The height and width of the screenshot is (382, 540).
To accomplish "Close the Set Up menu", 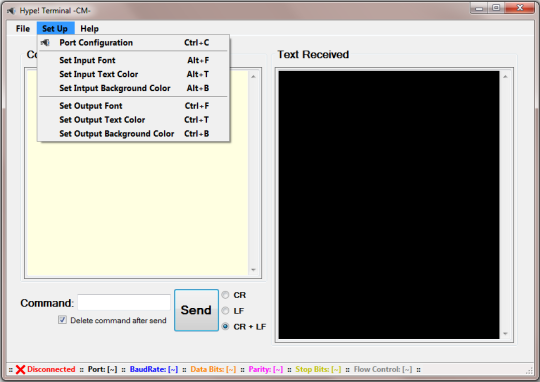I will [x=55, y=29].
